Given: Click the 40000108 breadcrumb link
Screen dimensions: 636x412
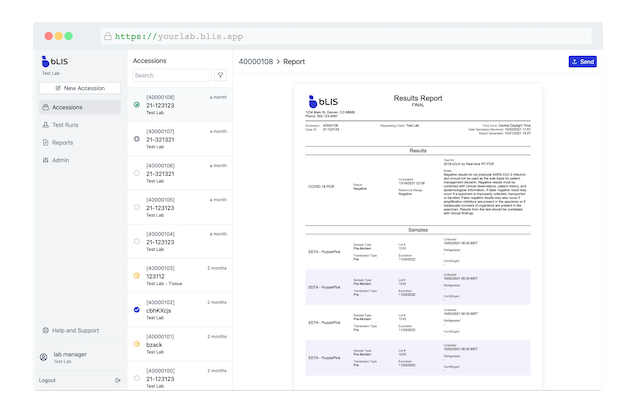Looking at the screenshot, I should click(x=256, y=61).
